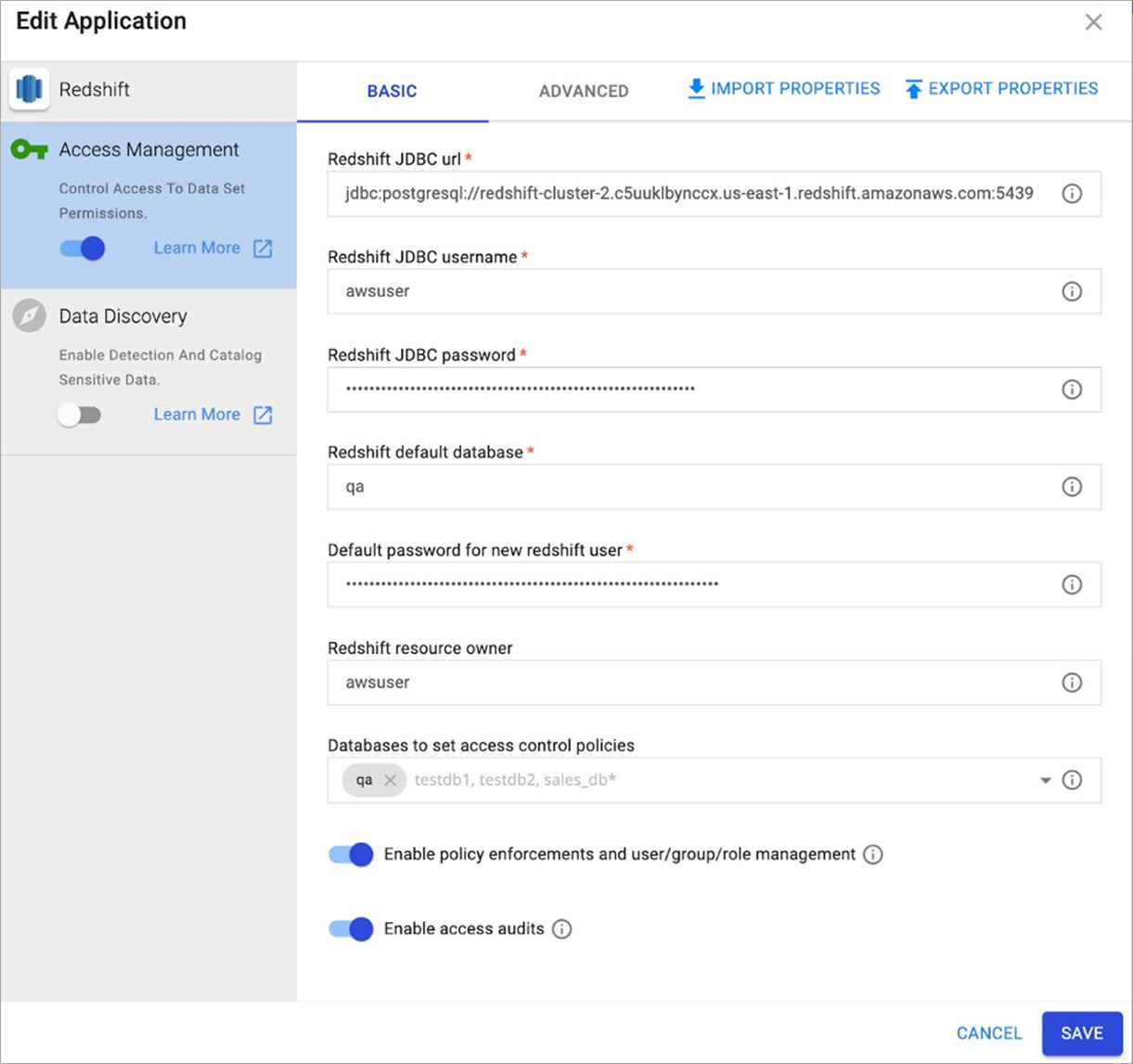Viewport: 1133px width, 1064px height.
Task: Click the Redshift JDBC url input field
Action: click(715, 194)
